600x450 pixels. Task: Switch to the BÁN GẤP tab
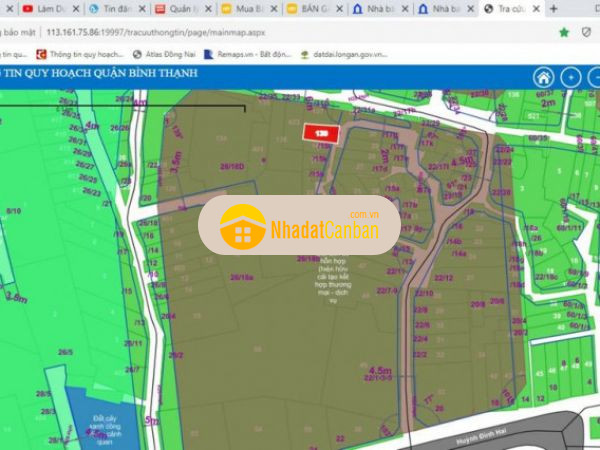(308, 8)
